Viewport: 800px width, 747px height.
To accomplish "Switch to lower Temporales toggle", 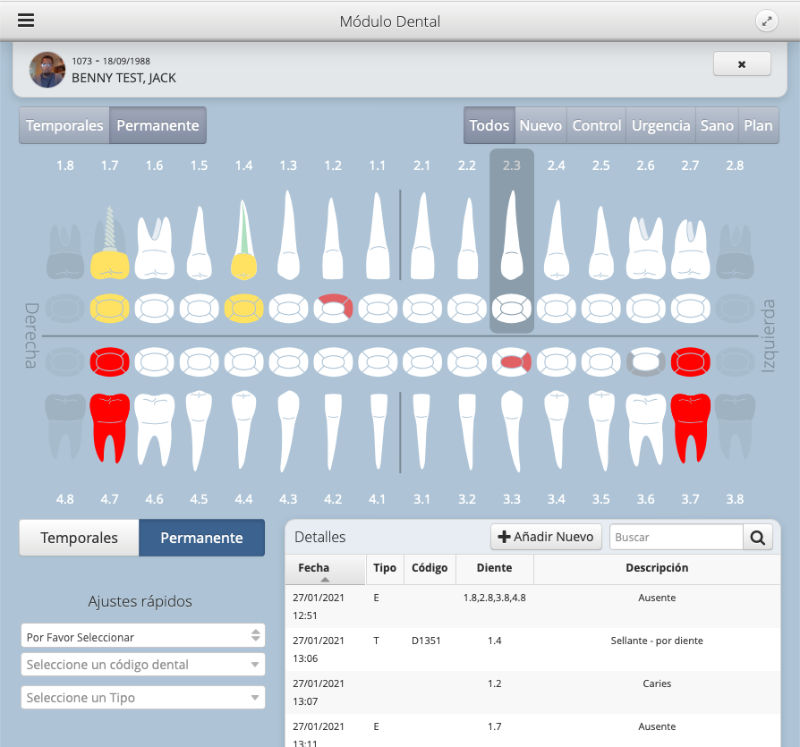I will point(79,537).
